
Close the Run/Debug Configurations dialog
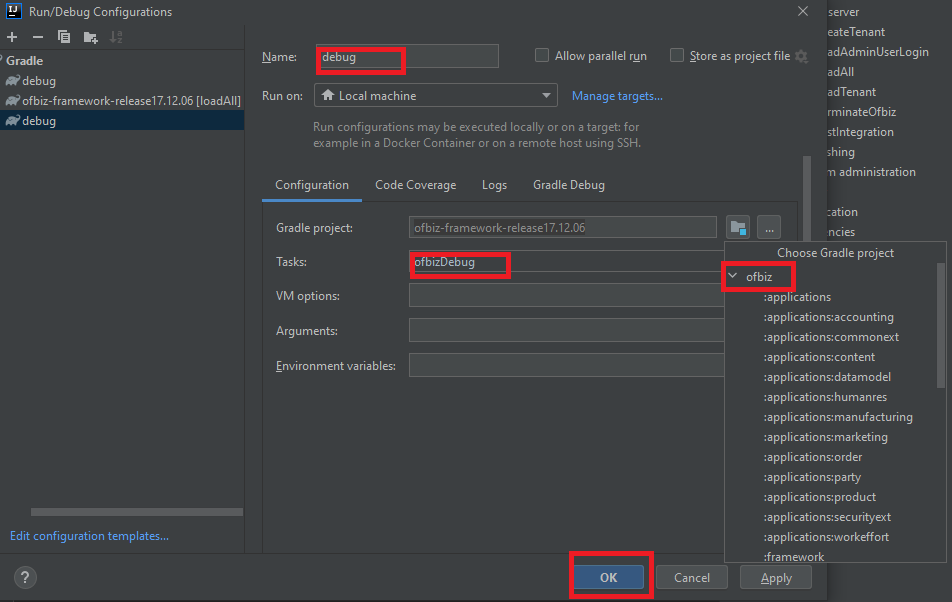click(x=803, y=12)
